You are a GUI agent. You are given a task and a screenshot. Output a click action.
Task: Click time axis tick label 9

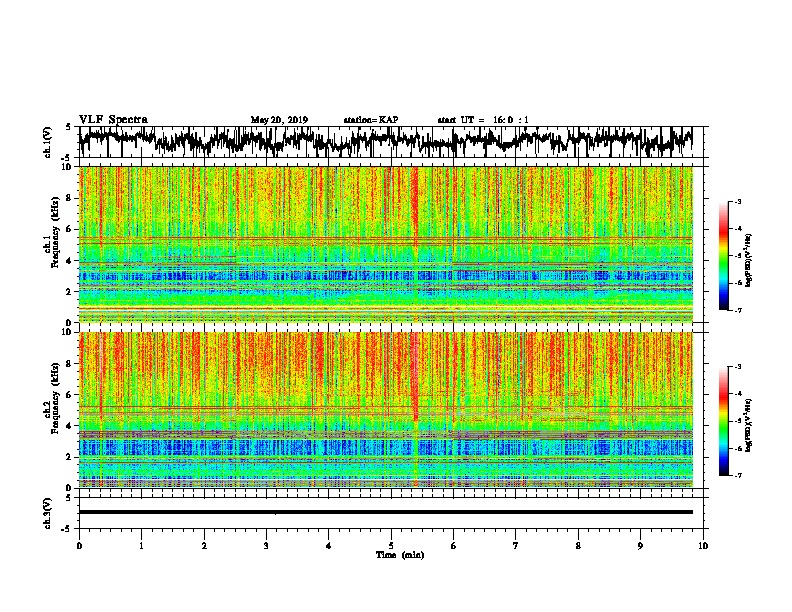click(x=640, y=546)
